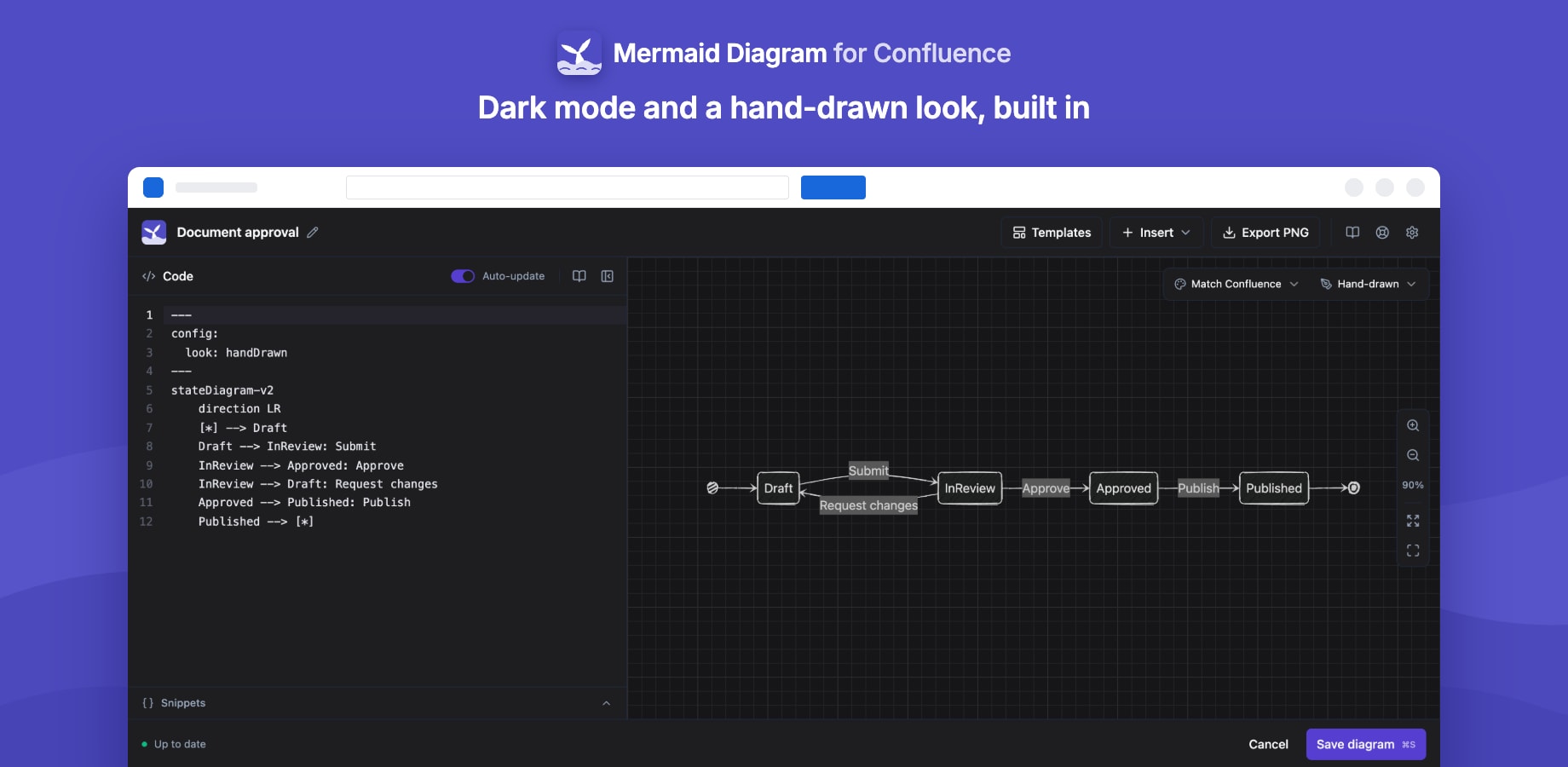The image size is (1568, 767).
Task: Export the diagram as PNG
Action: coord(1265,233)
